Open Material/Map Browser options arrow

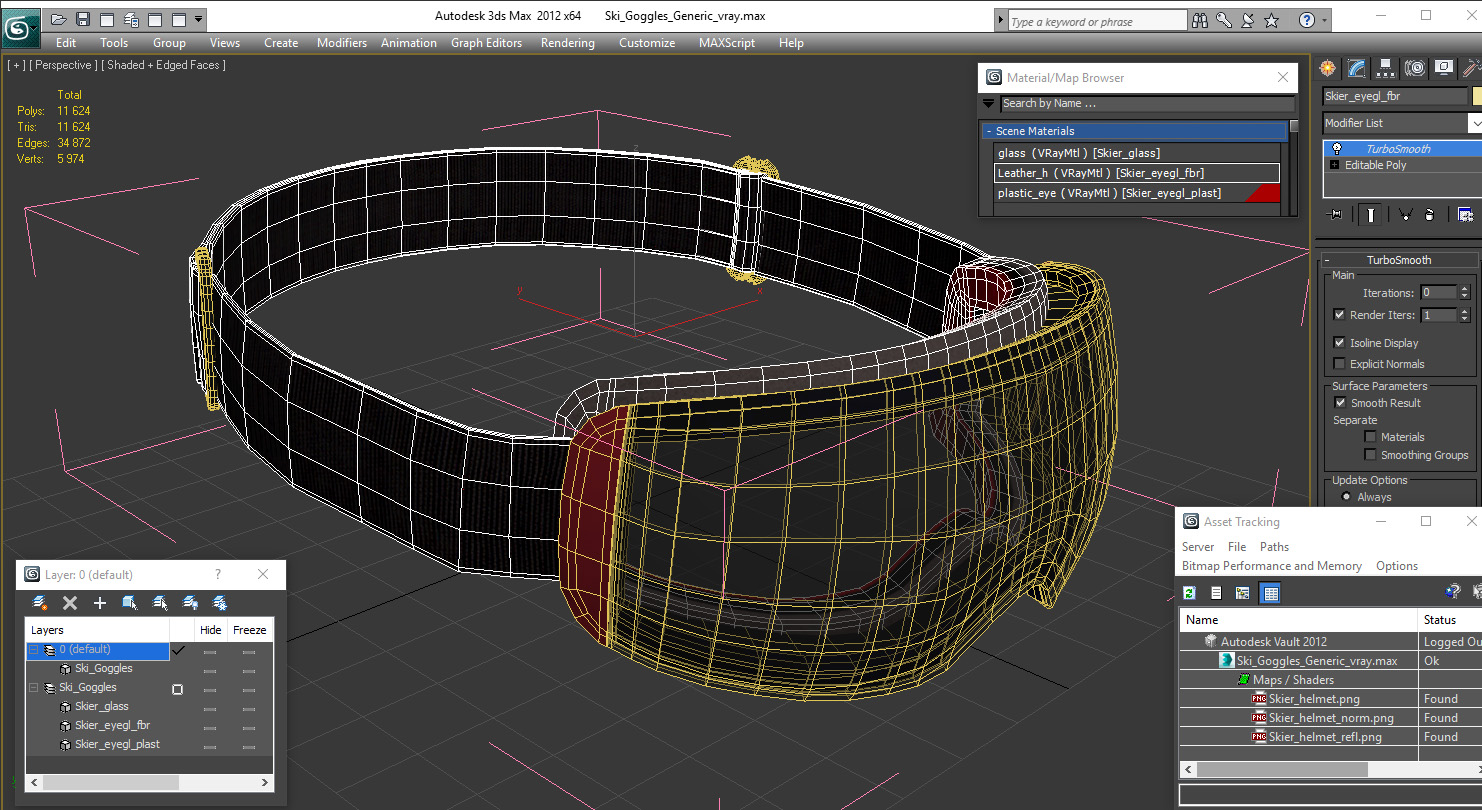click(x=989, y=103)
